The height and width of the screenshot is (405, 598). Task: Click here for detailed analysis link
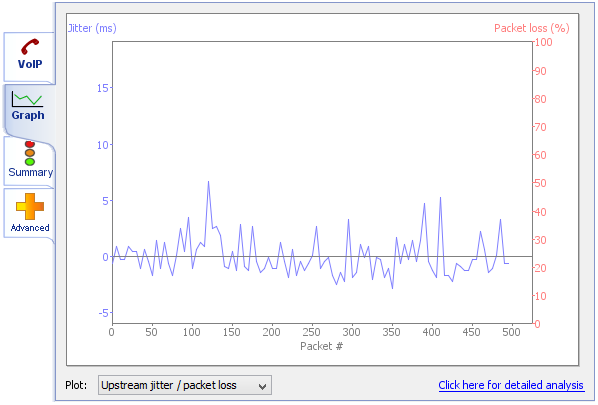coord(511,385)
